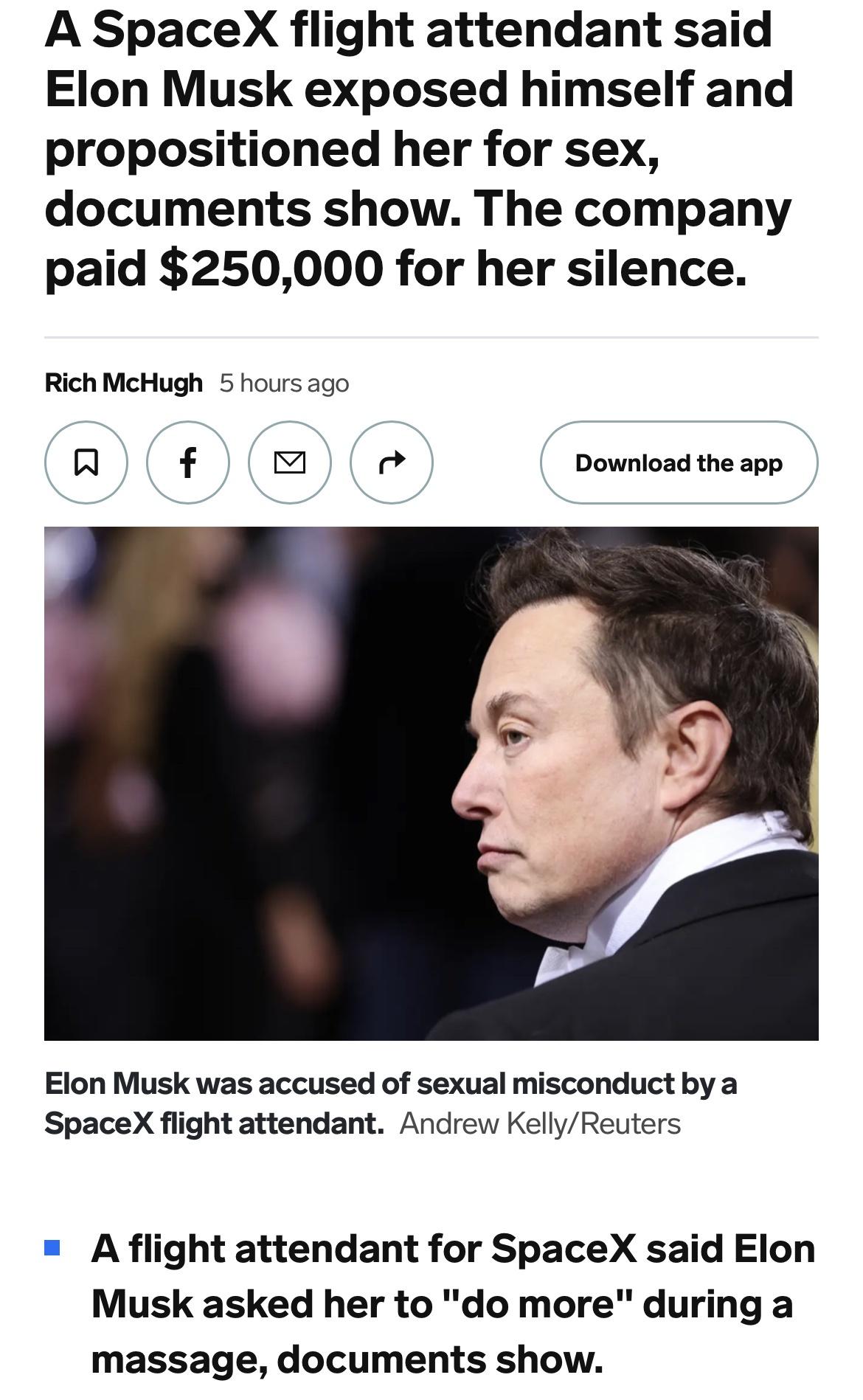Screen dimensions: 863x1400
Task: Open author Rich McHugh's profile link
Action: point(123,383)
